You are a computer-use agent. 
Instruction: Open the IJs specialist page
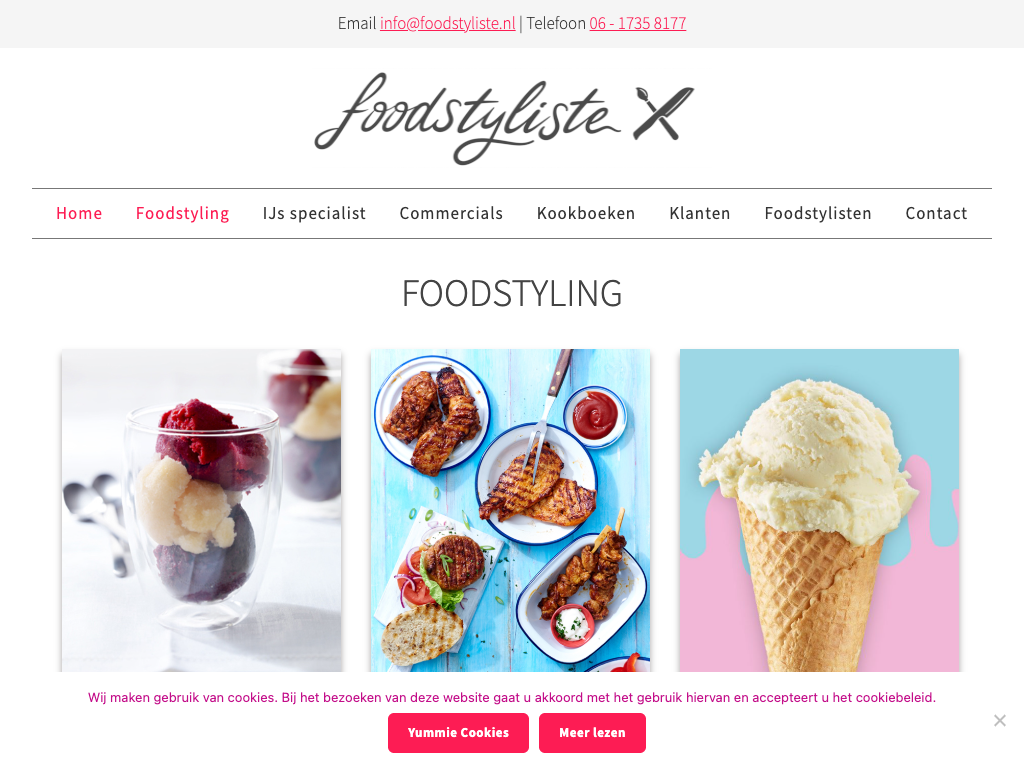coord(314,214)
